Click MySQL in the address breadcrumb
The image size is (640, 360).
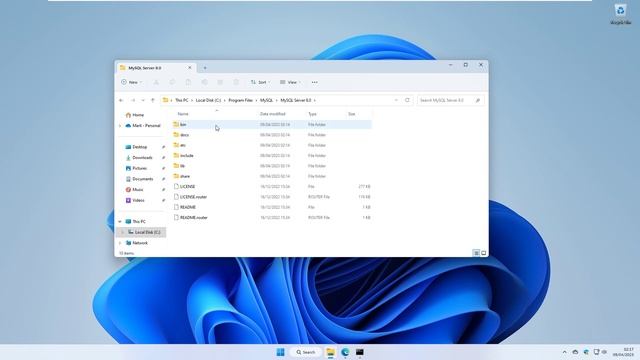267,100
